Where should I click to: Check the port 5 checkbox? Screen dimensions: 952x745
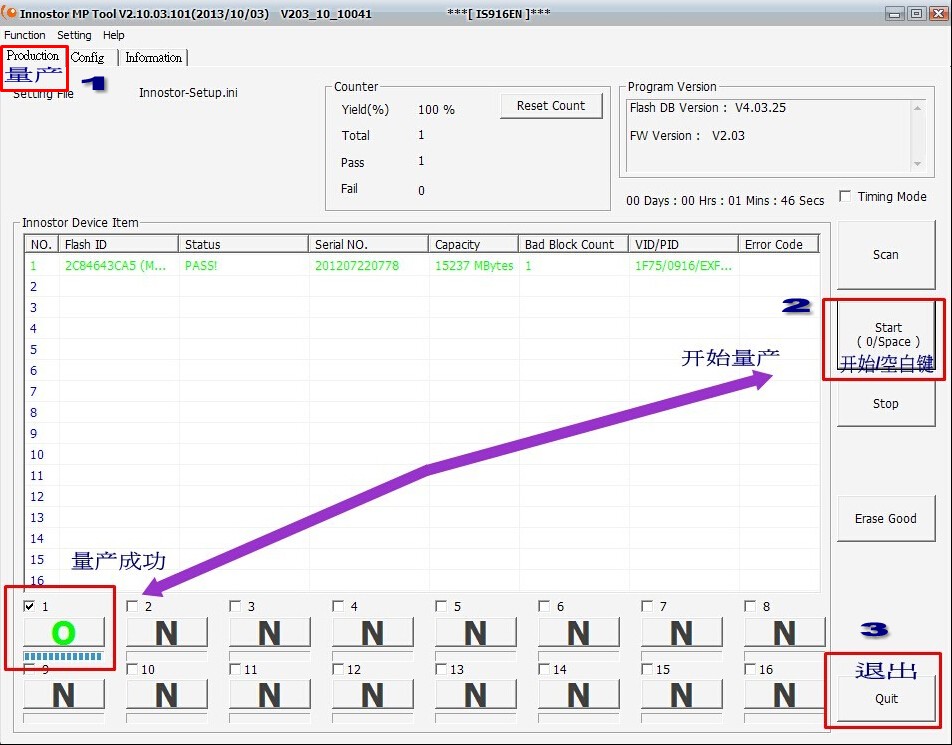[441, 606]
